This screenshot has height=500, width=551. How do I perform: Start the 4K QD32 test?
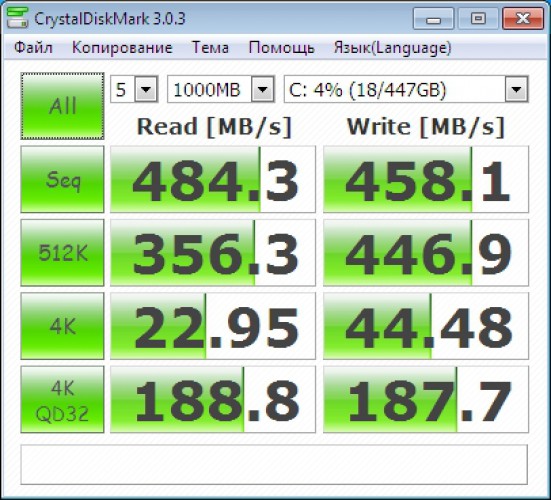(x=63, y=400)
